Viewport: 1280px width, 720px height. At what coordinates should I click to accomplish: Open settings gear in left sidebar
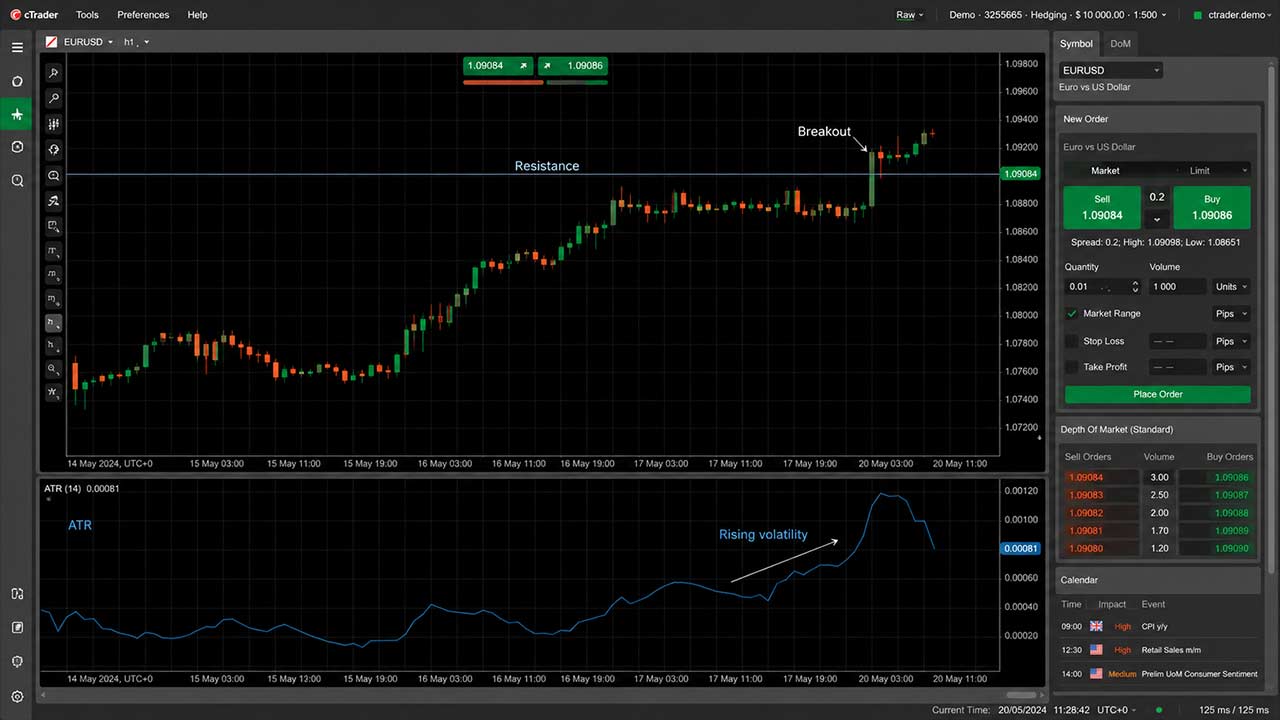(17, 696)
